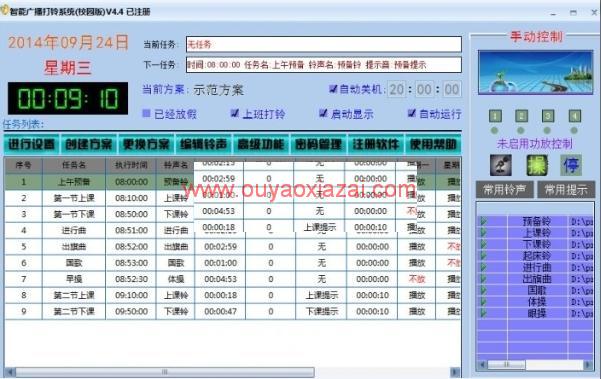
Task: Play the 预备铃 ring using its arrow icon
Action: coord(483,221)
